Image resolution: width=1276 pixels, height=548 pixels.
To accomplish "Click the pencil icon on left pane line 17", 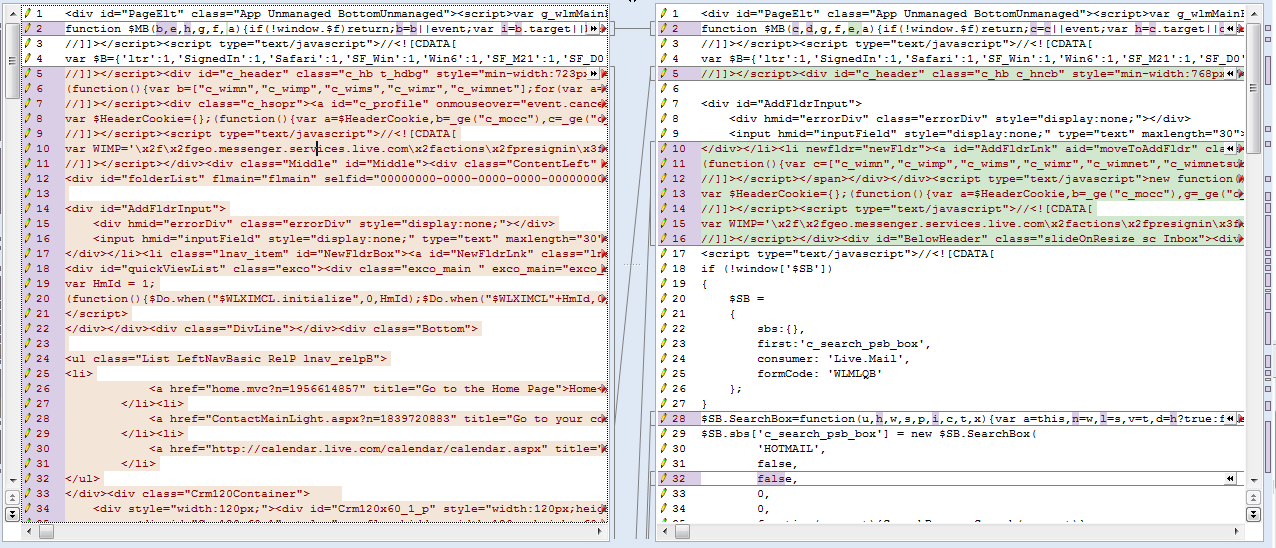I will (x=27, y=253).
